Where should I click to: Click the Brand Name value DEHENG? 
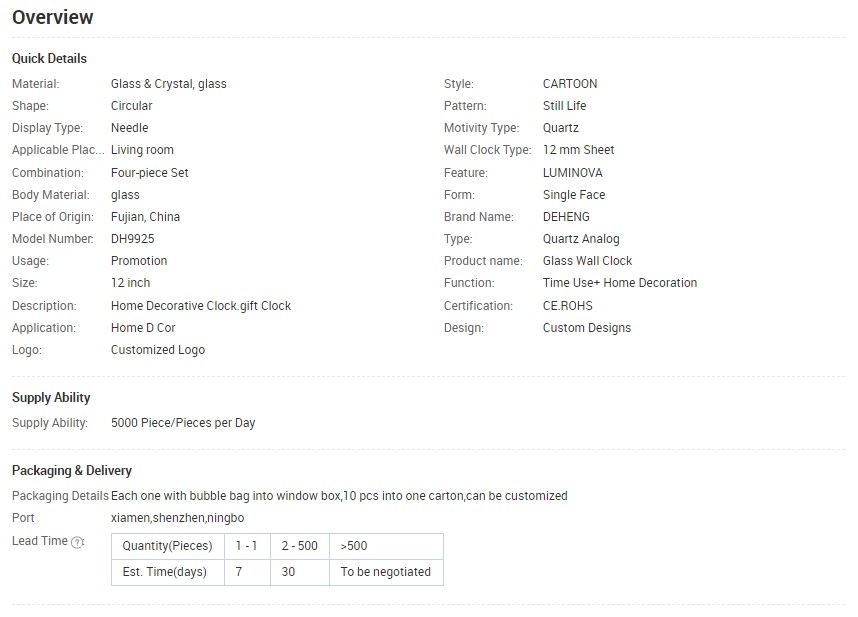click(566, 217)
